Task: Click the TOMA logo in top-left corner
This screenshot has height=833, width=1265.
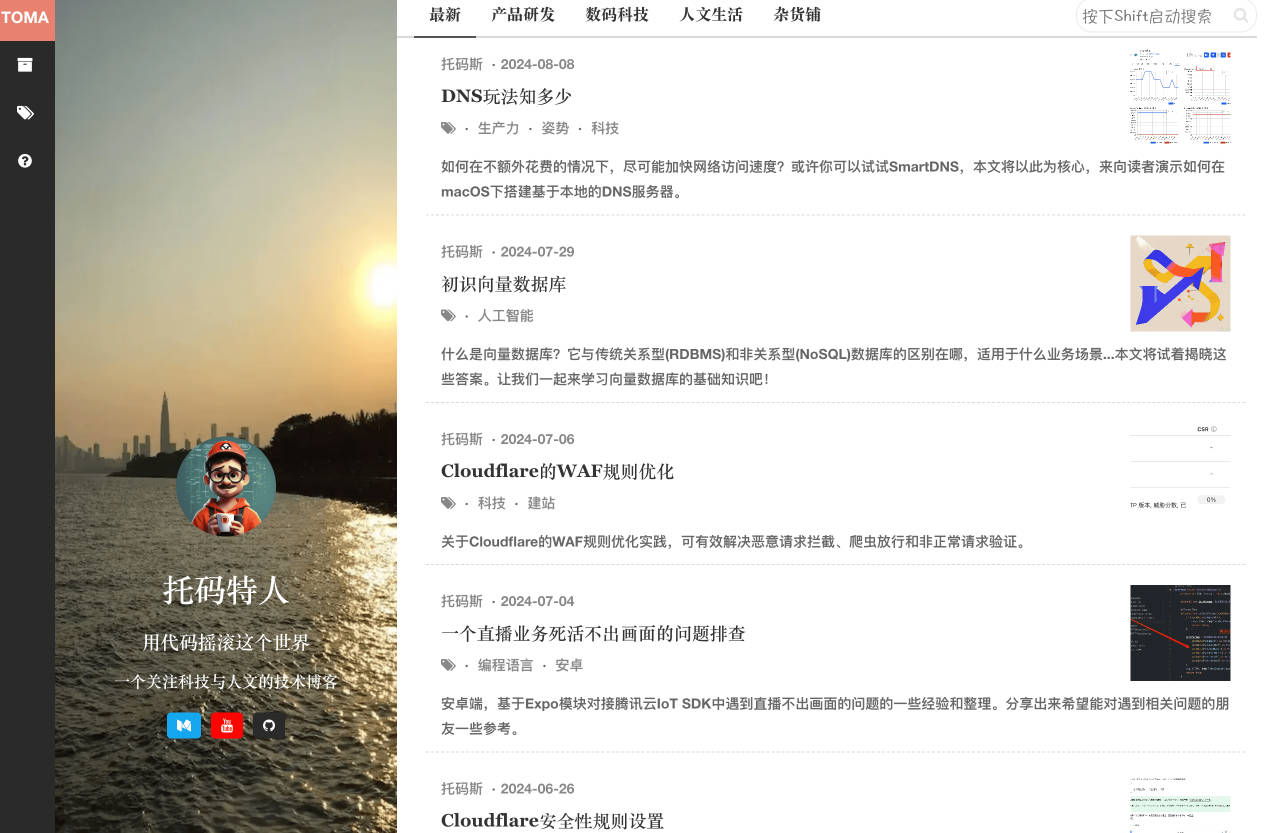Action: coord(27,17)
